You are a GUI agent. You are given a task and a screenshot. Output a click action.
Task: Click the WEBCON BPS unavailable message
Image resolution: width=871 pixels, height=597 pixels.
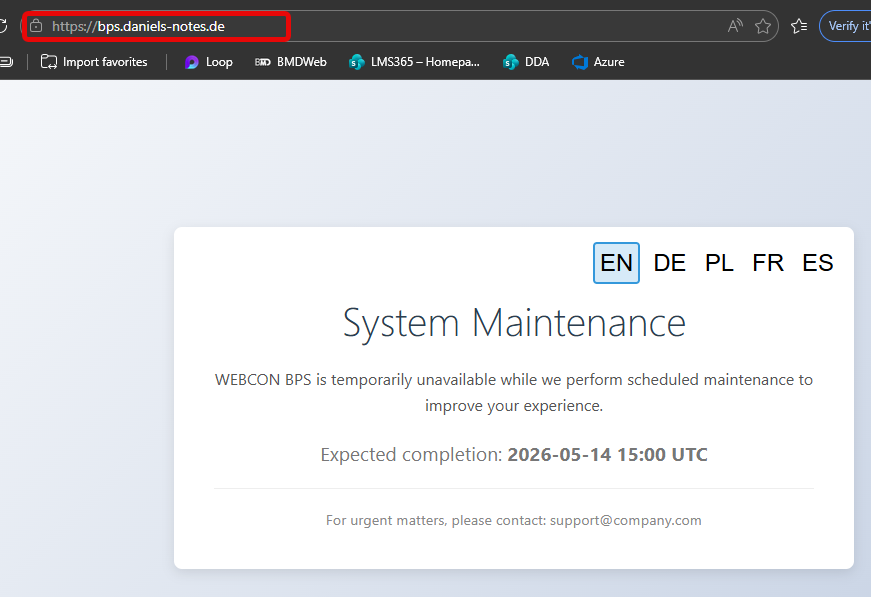[514, 393]
